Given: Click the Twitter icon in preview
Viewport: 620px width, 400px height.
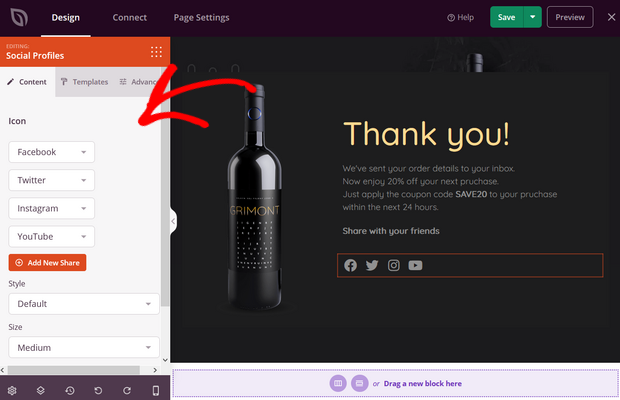Looking at the screenshot, I should coord(372,265).
